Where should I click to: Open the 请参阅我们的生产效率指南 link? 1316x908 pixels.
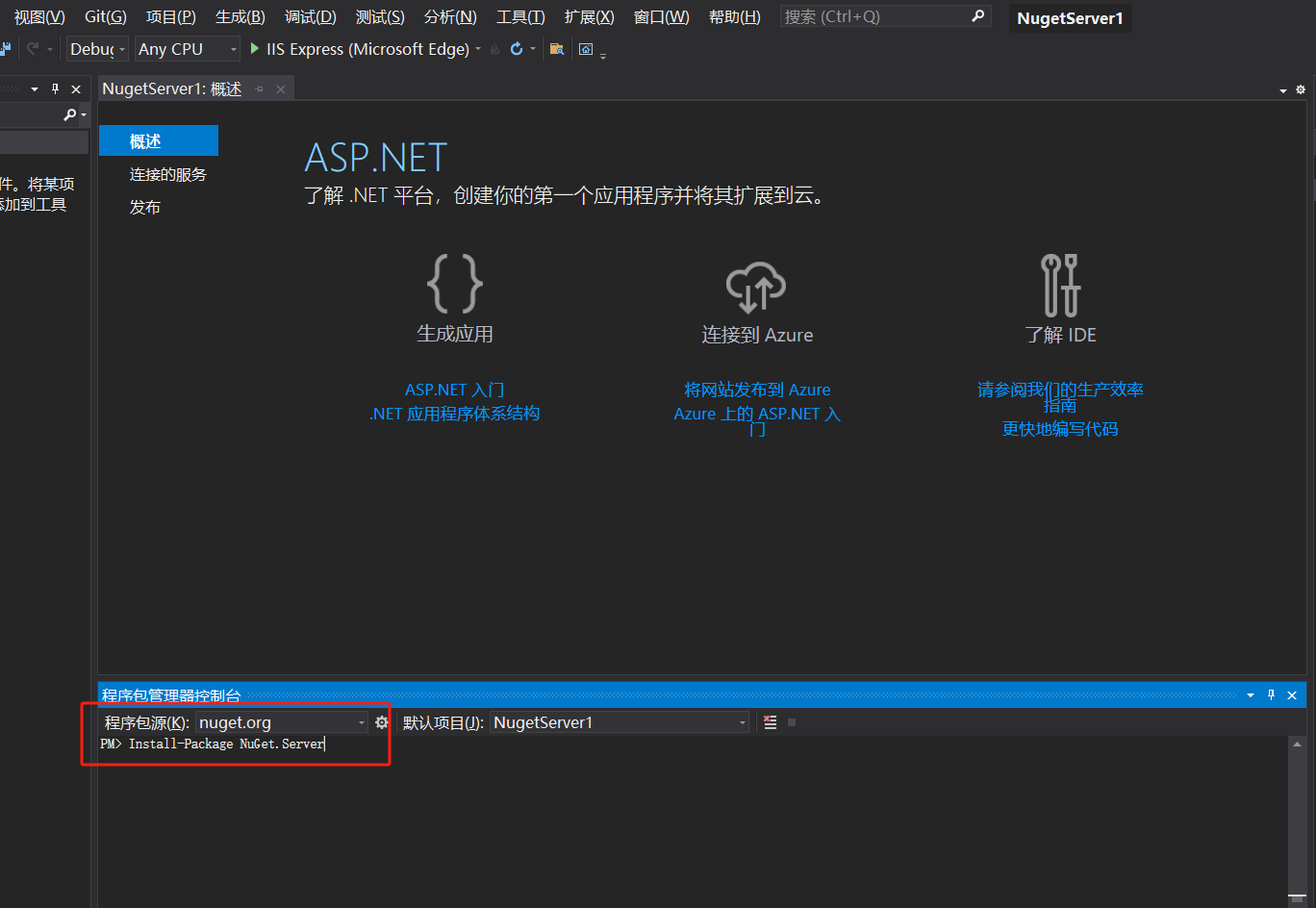pyautogui.click(x=1060, y=396)
